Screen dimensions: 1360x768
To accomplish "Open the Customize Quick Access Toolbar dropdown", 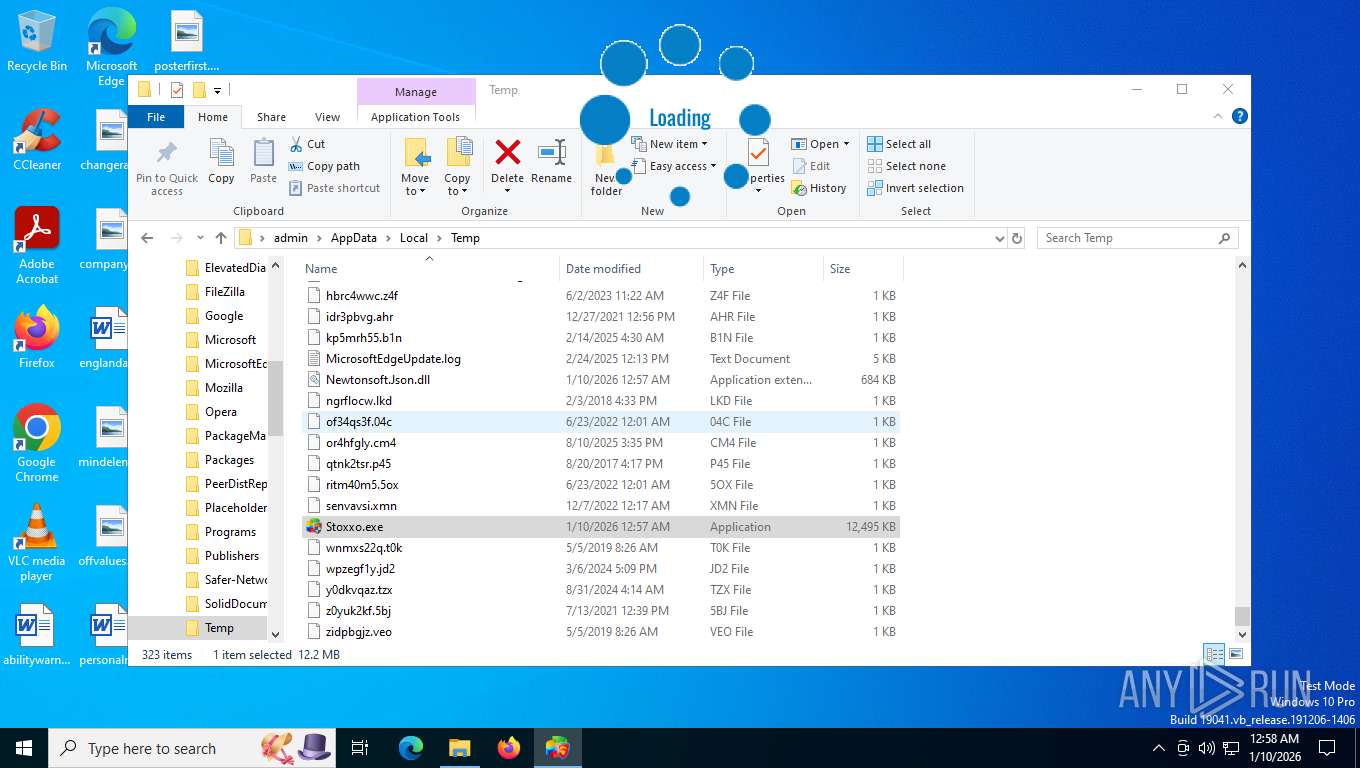I will click(x=217, y=90).
